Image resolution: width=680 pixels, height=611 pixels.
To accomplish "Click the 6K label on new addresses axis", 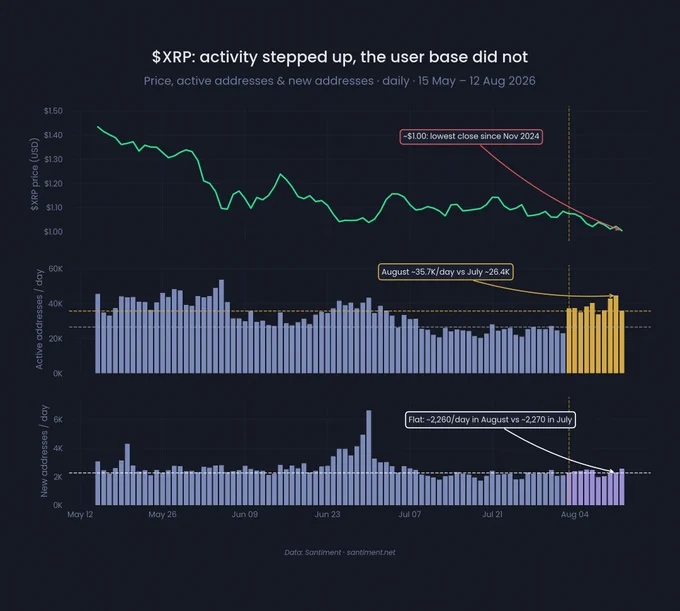I will point(58,420).
